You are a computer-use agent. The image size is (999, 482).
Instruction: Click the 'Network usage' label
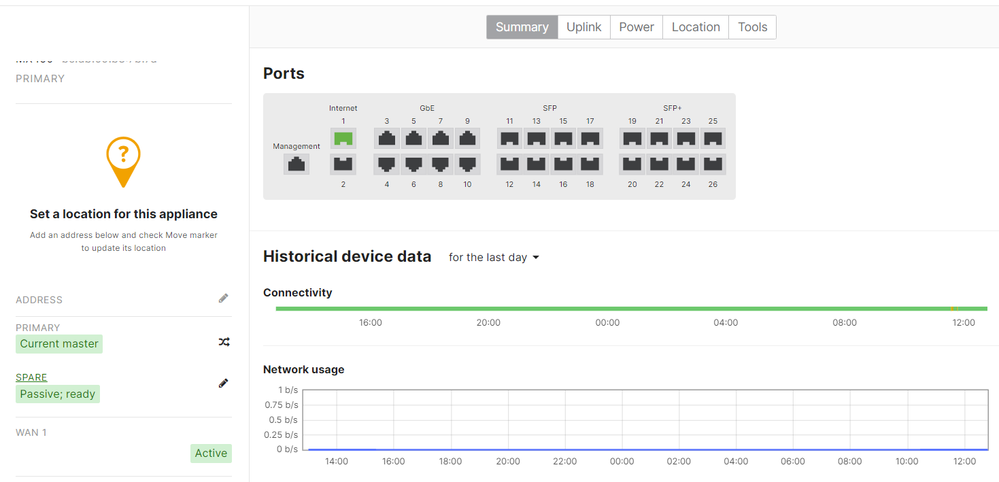point(304,369)
